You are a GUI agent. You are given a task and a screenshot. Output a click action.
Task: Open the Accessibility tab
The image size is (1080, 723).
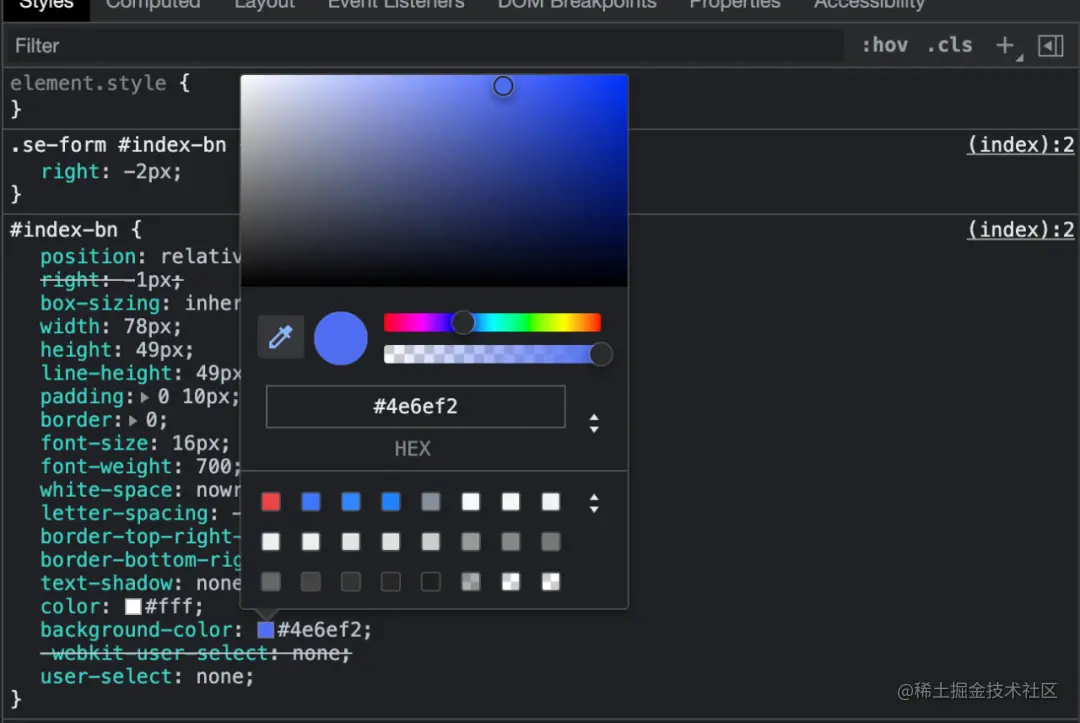[869, 4]
